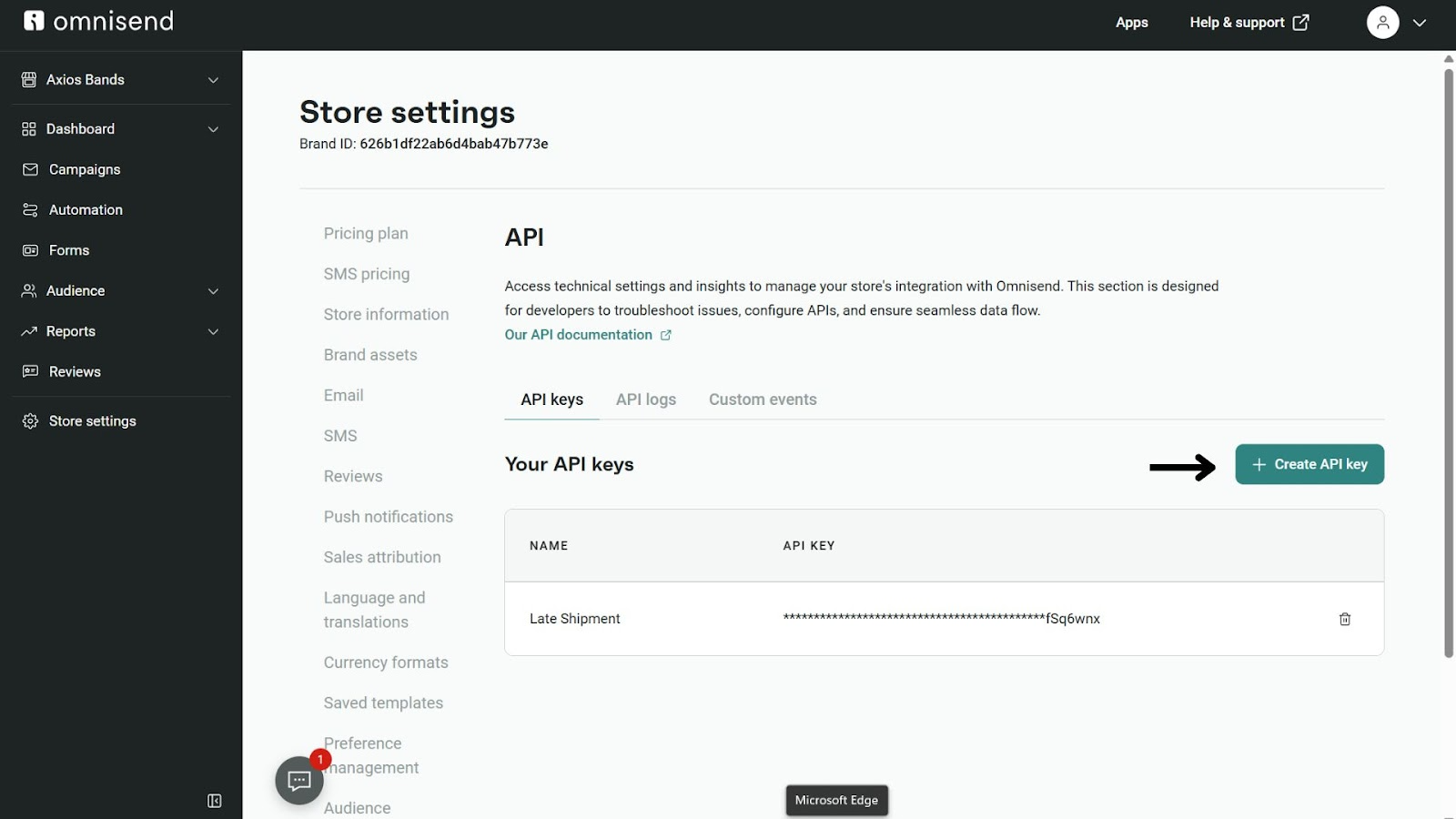The width and height of the screenshot is (1456, 819).
Task: Expand the Dashboard chevron
Action: coord(213,129)
